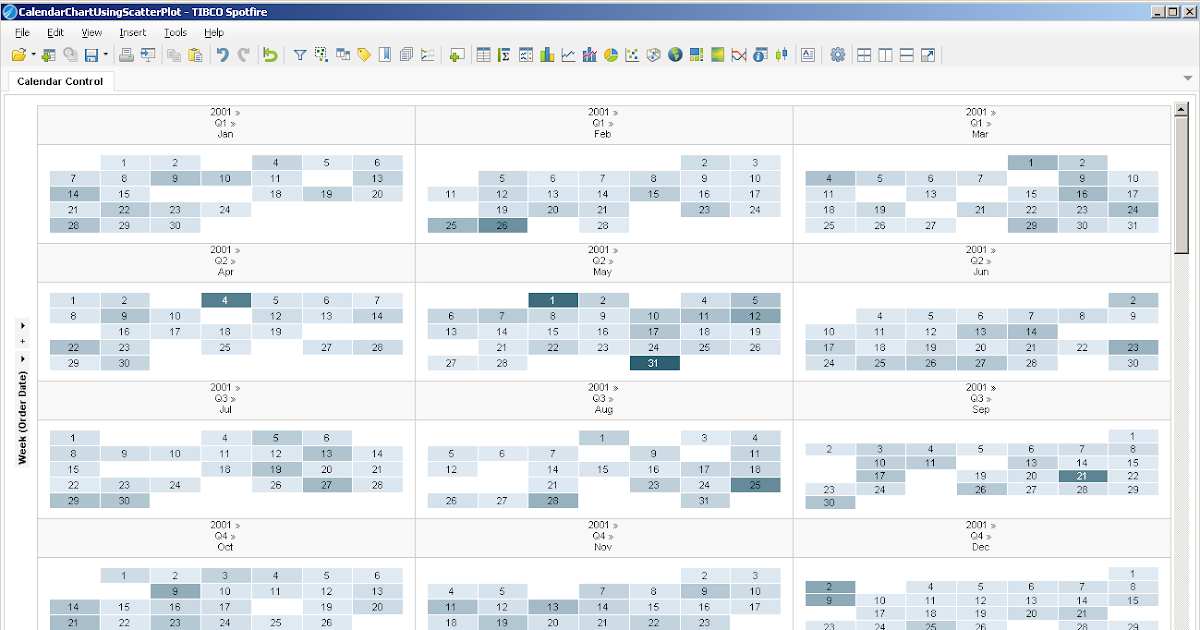This screenshot has width=1200, height=630.
Task: Insert a Text Area visualization
Action: [x=806, y=55]
